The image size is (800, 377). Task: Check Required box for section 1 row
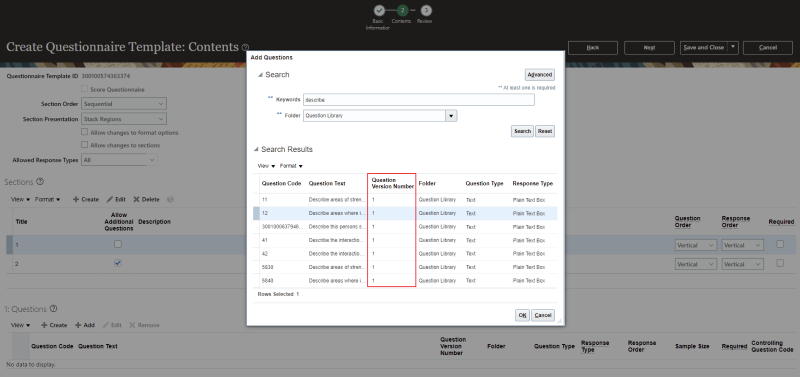[780, 244]
